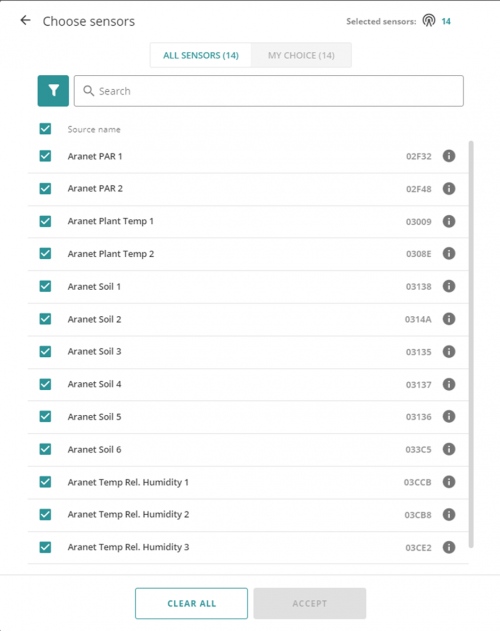
Task: Show info for Aranet Temp Rel. Humidity 1
Action: (x=449, y=482)
